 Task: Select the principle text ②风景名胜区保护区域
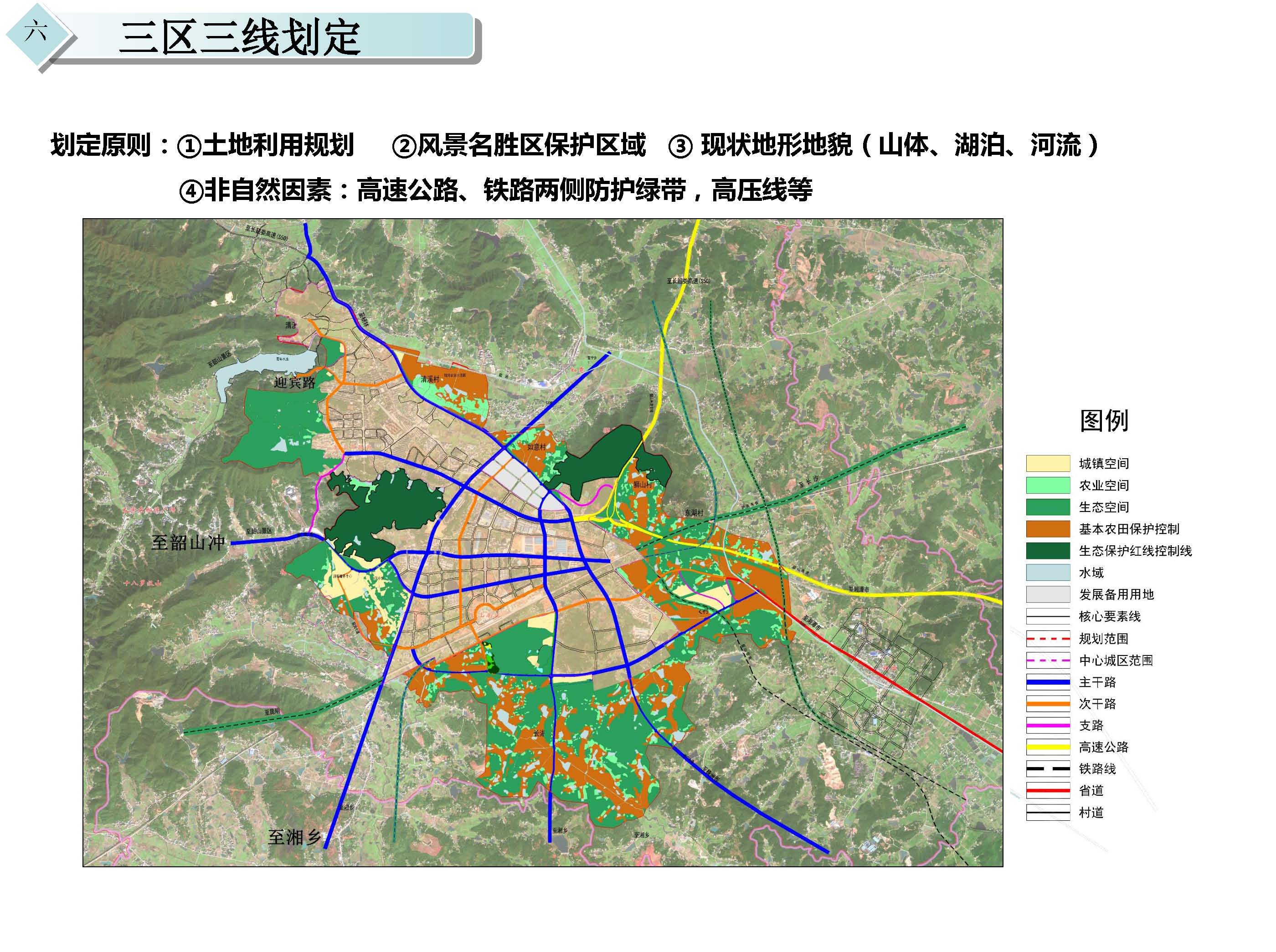(518, 145)
